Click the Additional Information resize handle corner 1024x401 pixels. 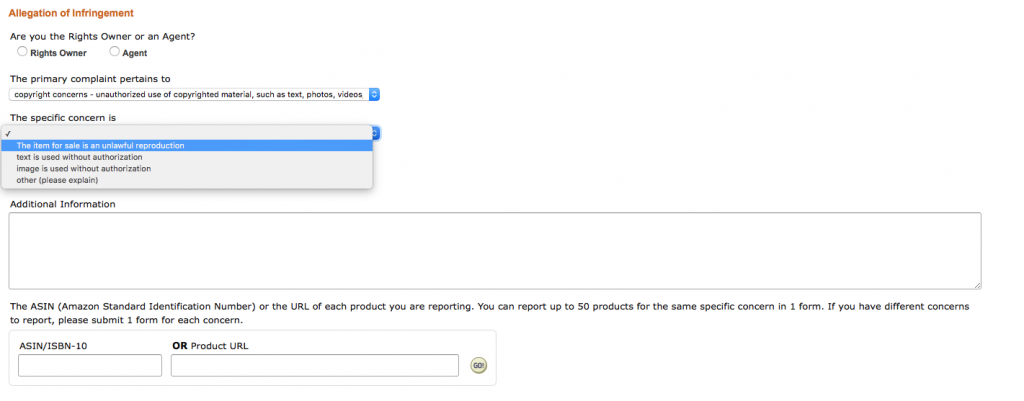(977, 285)
